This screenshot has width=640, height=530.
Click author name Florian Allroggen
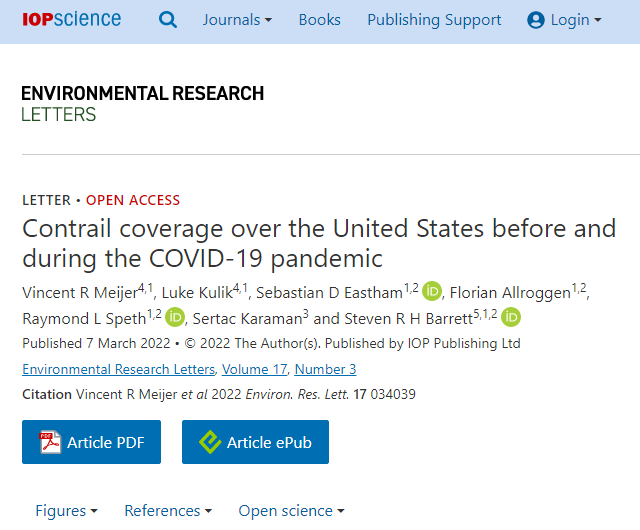(510, 293)
